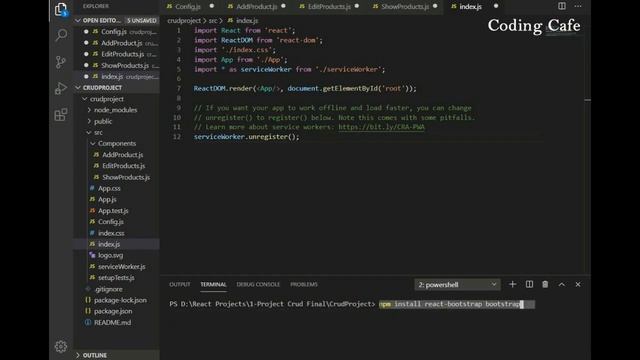The image size is (640, 360).
Task: Create a new terminal with plus icon
Action: 512,284
